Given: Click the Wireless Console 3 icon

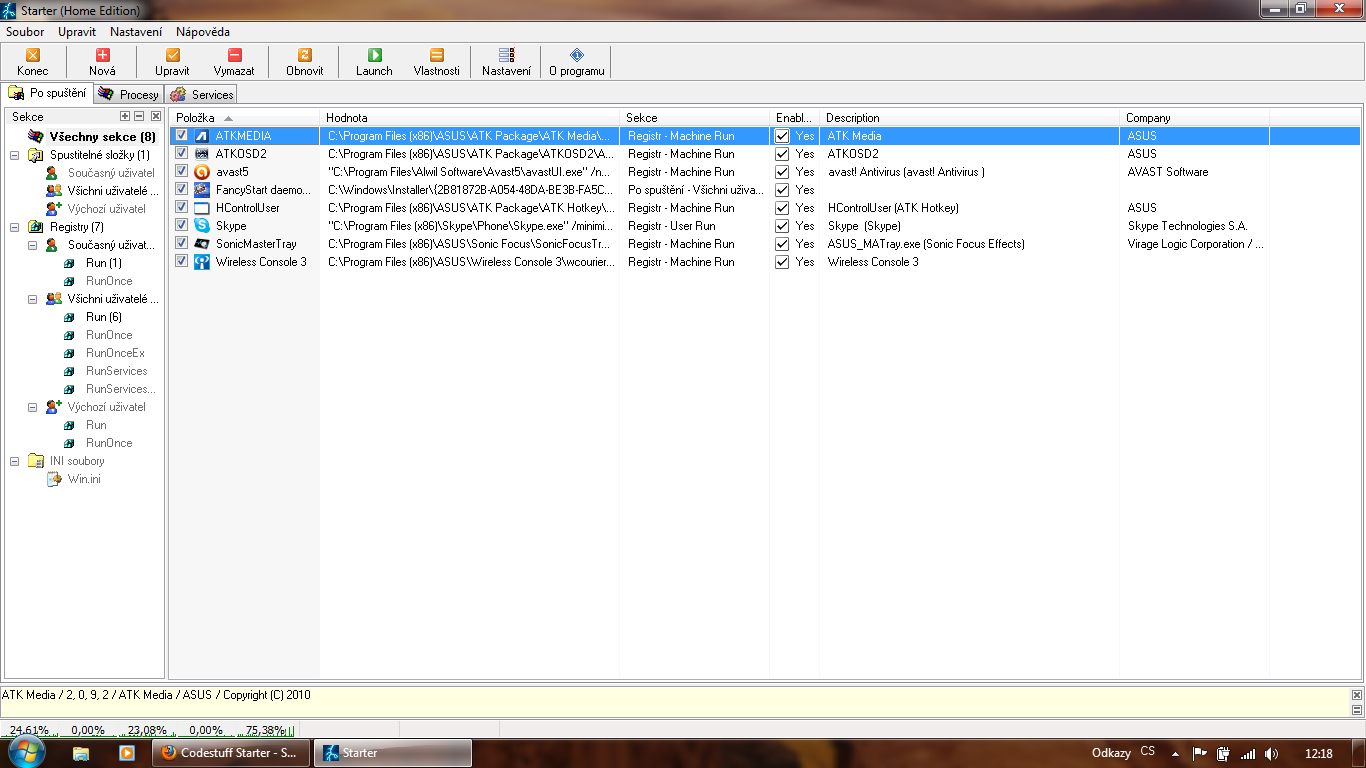Looking at the screenshot, I should pyautogui.click(x=202, y=262).
